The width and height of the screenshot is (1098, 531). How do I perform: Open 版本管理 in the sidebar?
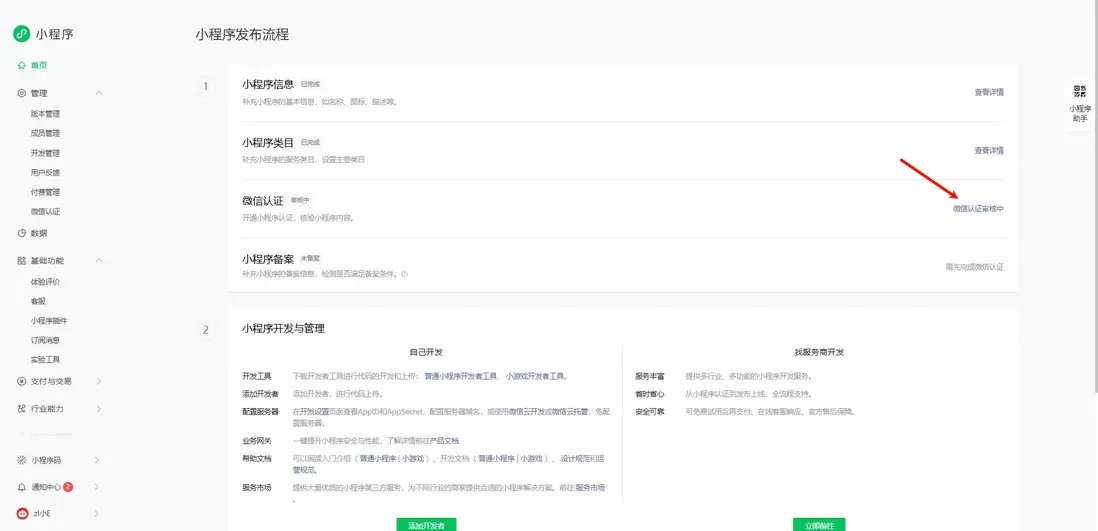pyautogui.click(x=46, y=113)
